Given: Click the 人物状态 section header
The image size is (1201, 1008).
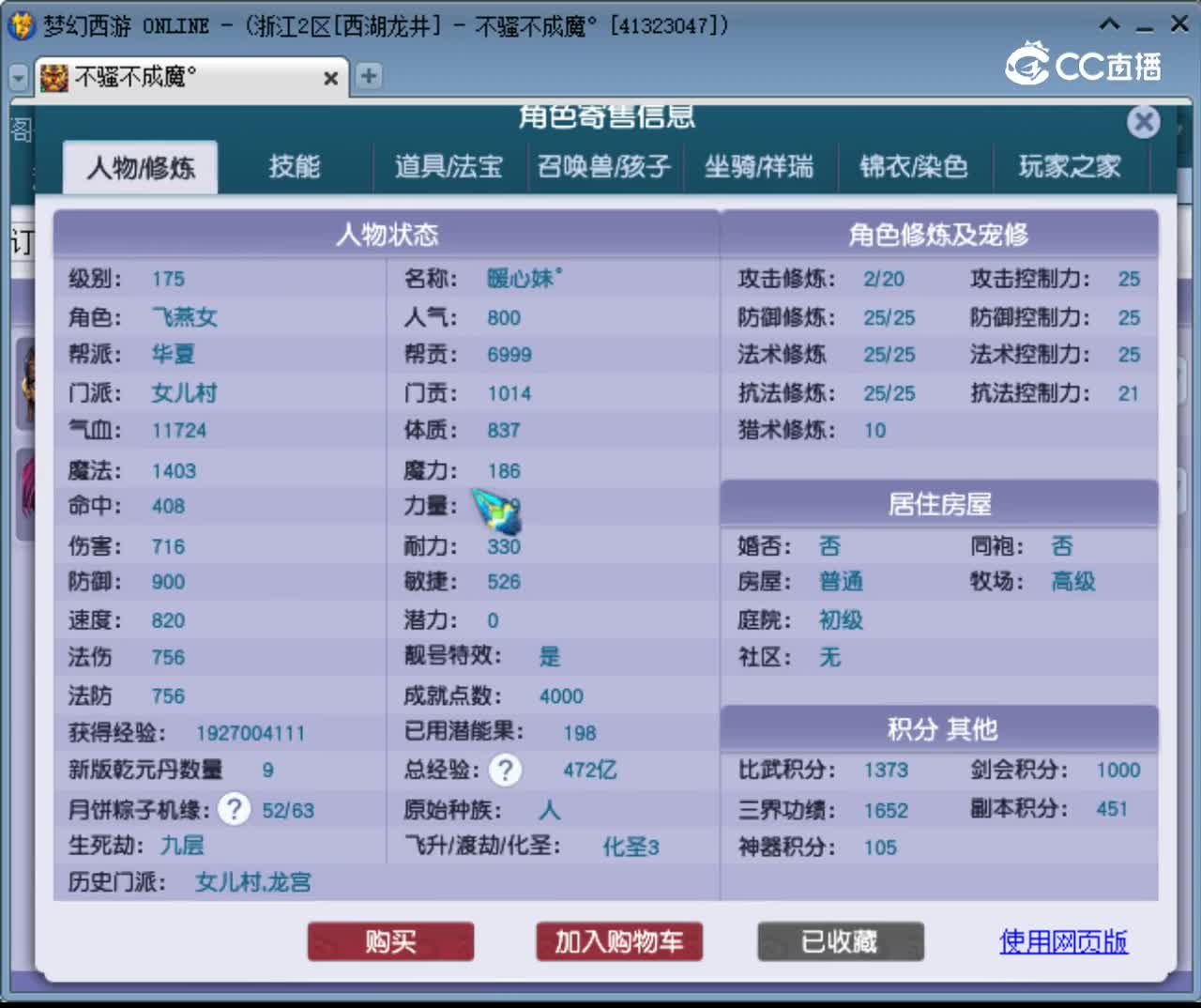Looking at the screenshot, I should click(387, 234).
